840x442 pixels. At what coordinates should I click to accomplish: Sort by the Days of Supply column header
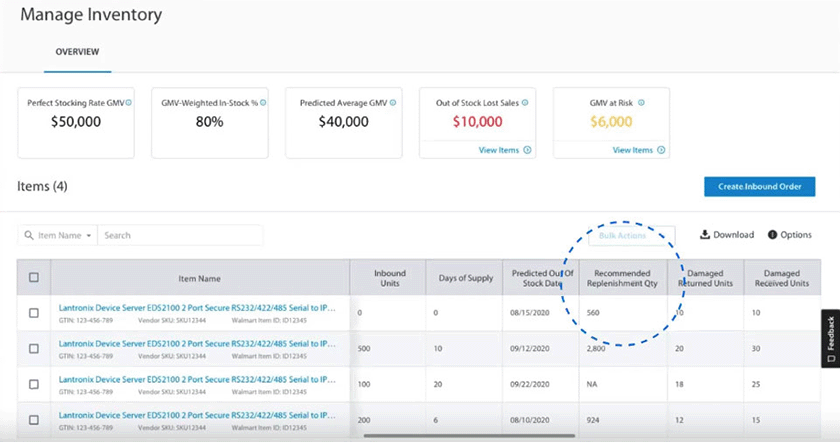click(465, 278)
